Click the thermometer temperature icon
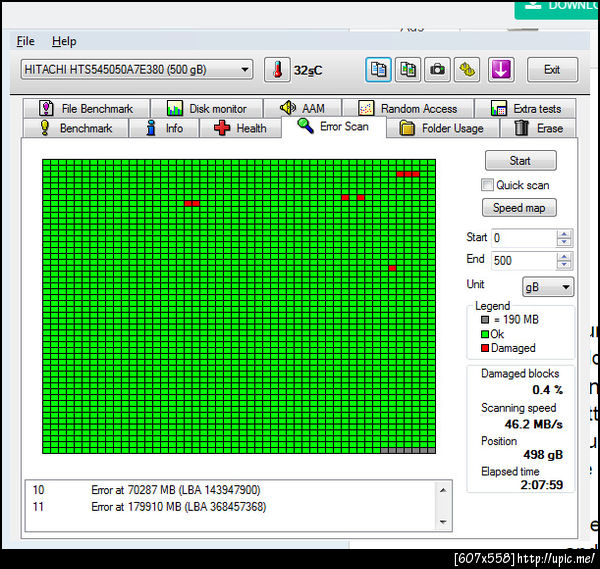This screenshot has width=600, height=569. point(277,70)
